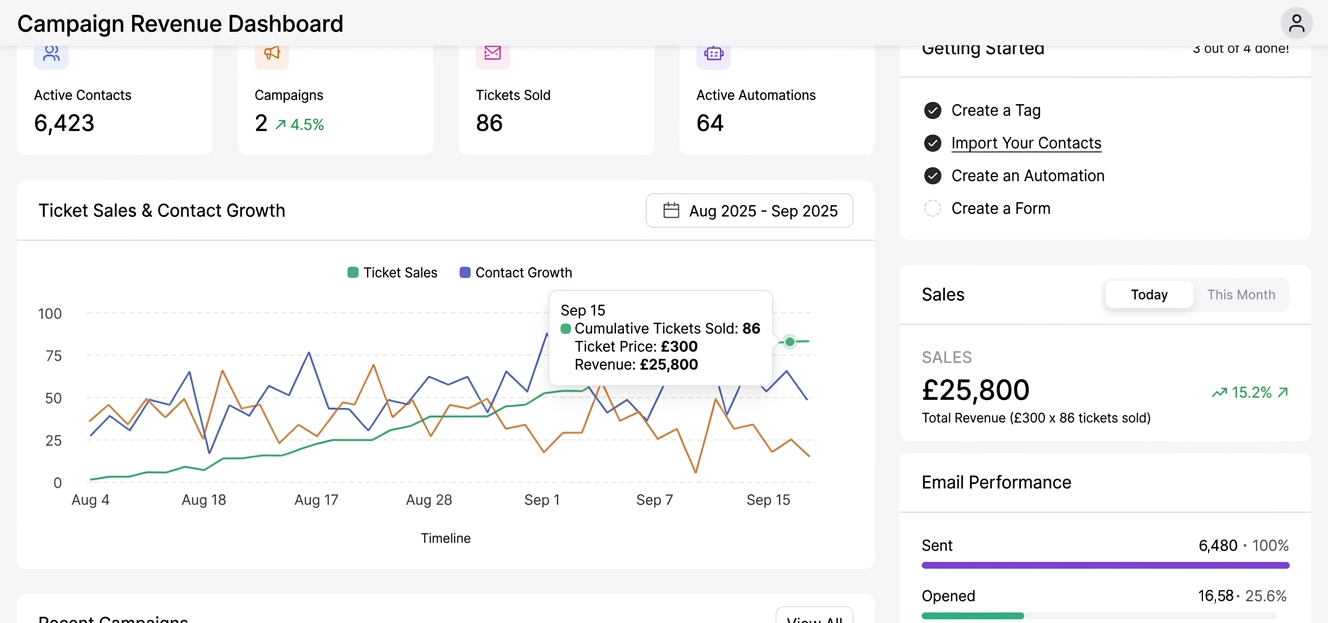Switch to the This Month sales tab

point(1241,295)
